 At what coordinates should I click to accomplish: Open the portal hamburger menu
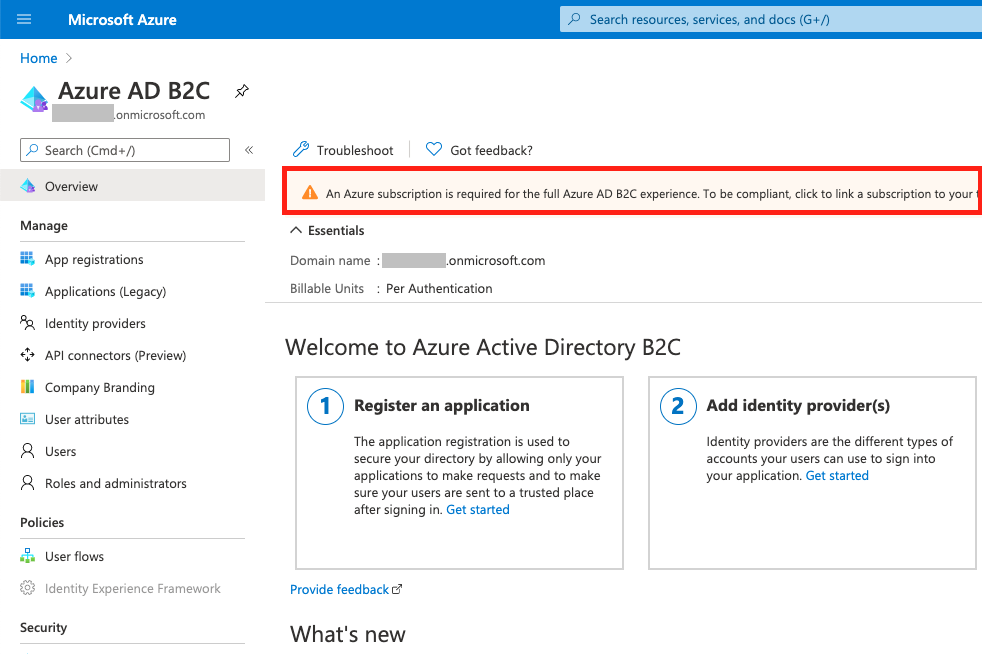[x=23, y=18]
